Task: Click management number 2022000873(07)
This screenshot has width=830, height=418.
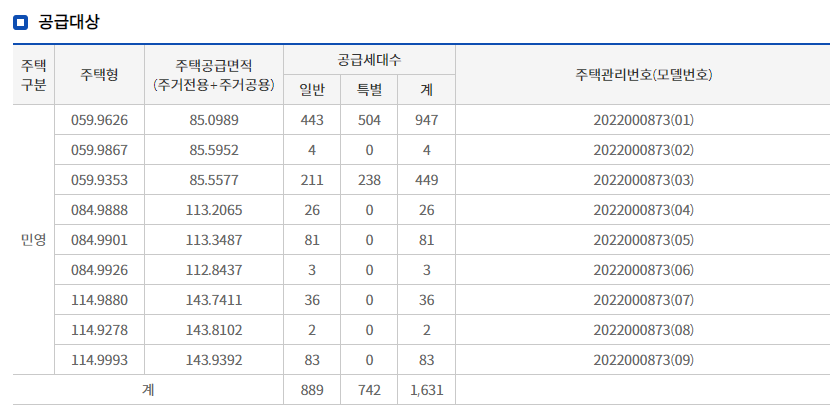Action: pos(644,300)
